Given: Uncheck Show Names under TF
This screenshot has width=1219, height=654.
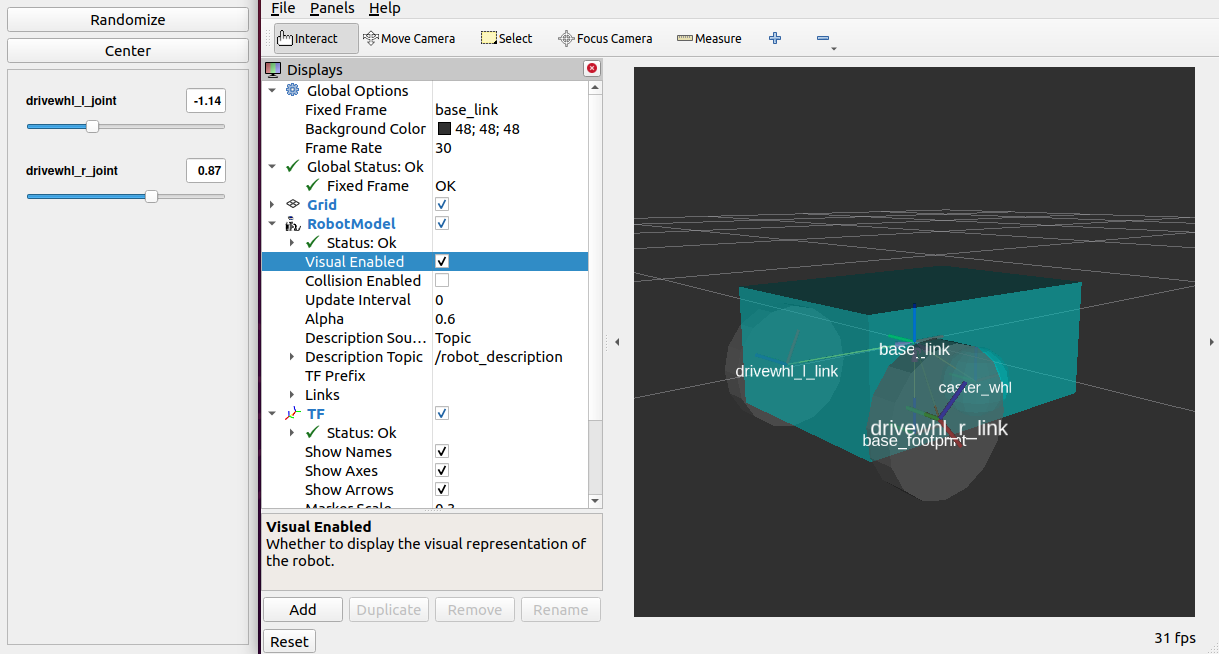Looking at the screenshot, I should (x=442, y=452).
